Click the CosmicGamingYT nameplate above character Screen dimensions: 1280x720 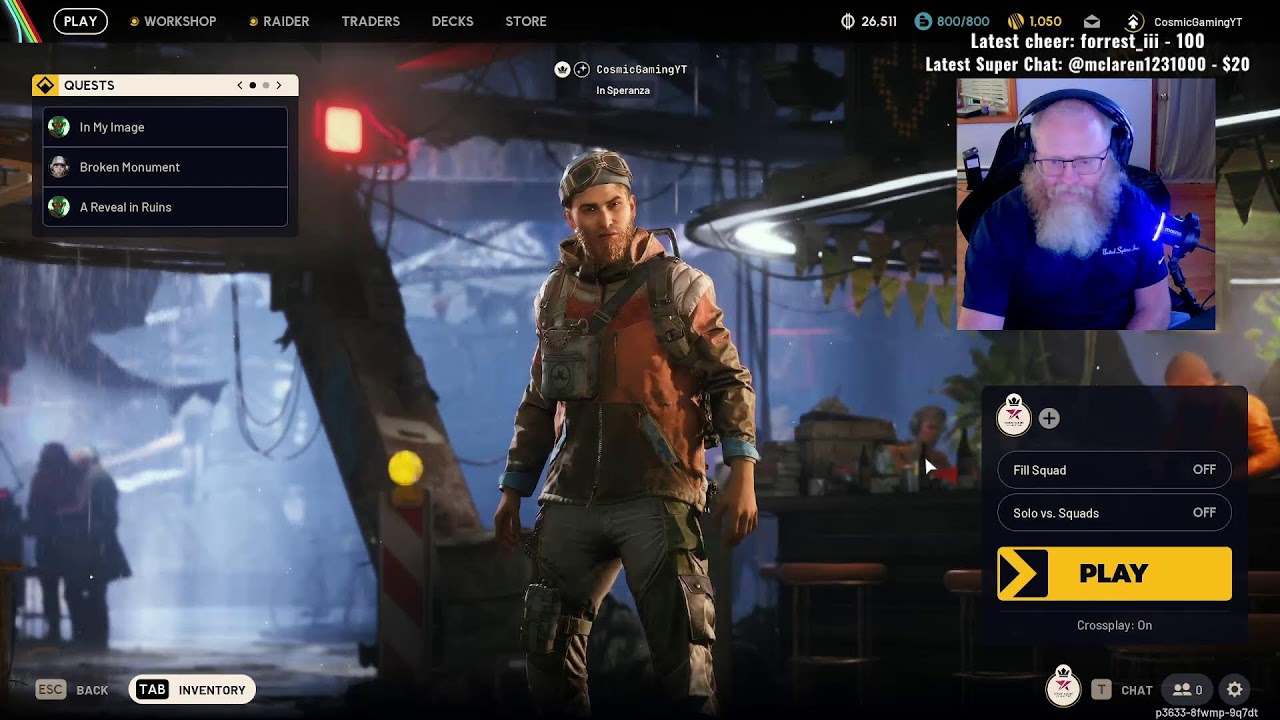point(641,69)
